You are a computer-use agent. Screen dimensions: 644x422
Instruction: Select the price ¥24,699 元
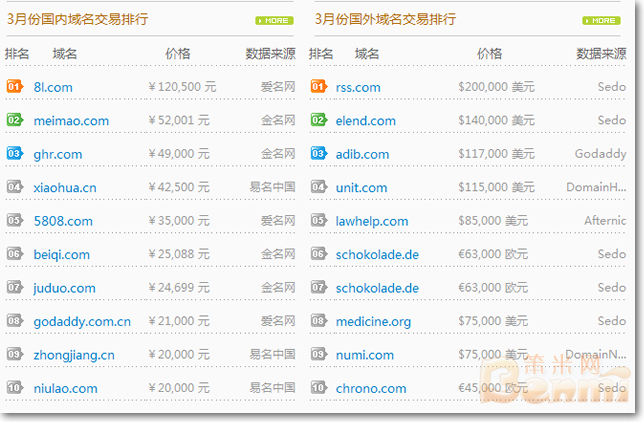click(179, 287)
